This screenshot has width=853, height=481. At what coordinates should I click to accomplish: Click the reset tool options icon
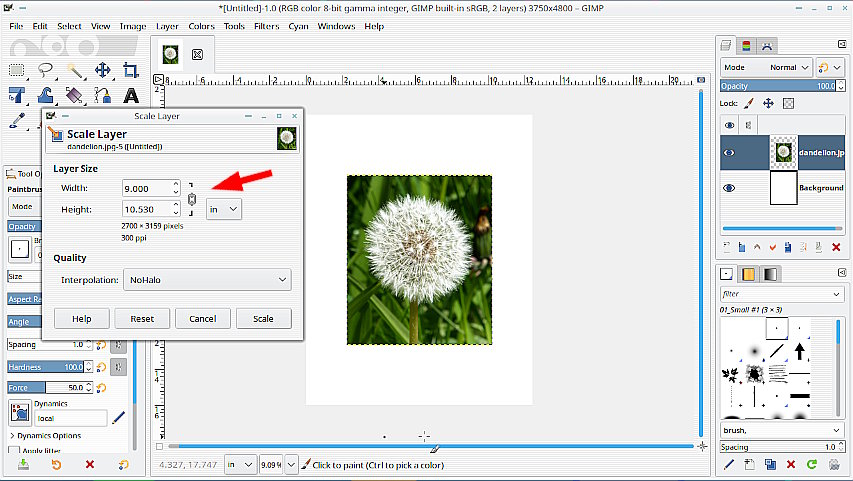pos(123,464)
